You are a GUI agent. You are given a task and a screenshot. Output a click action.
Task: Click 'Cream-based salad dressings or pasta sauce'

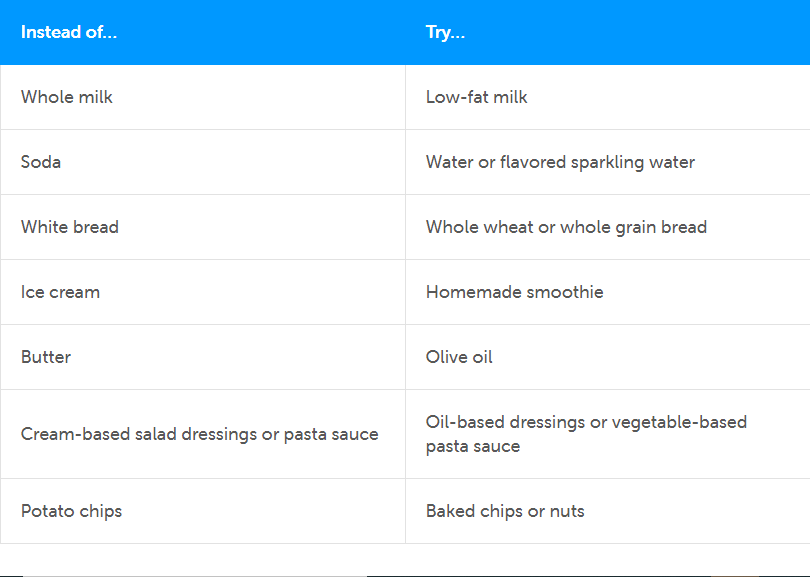click(x=200, y=434)
